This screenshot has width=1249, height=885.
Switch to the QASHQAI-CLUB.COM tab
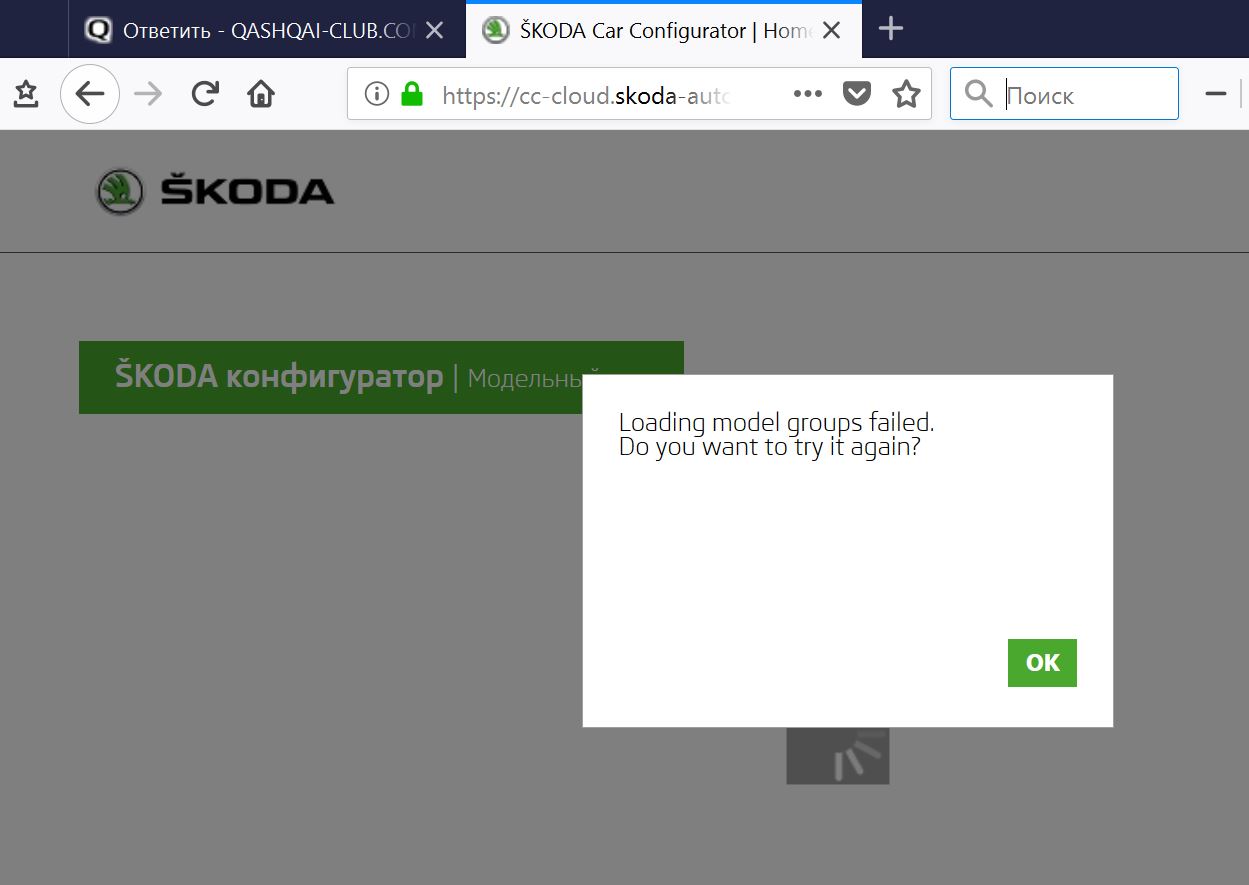click(x=250, y=30)
